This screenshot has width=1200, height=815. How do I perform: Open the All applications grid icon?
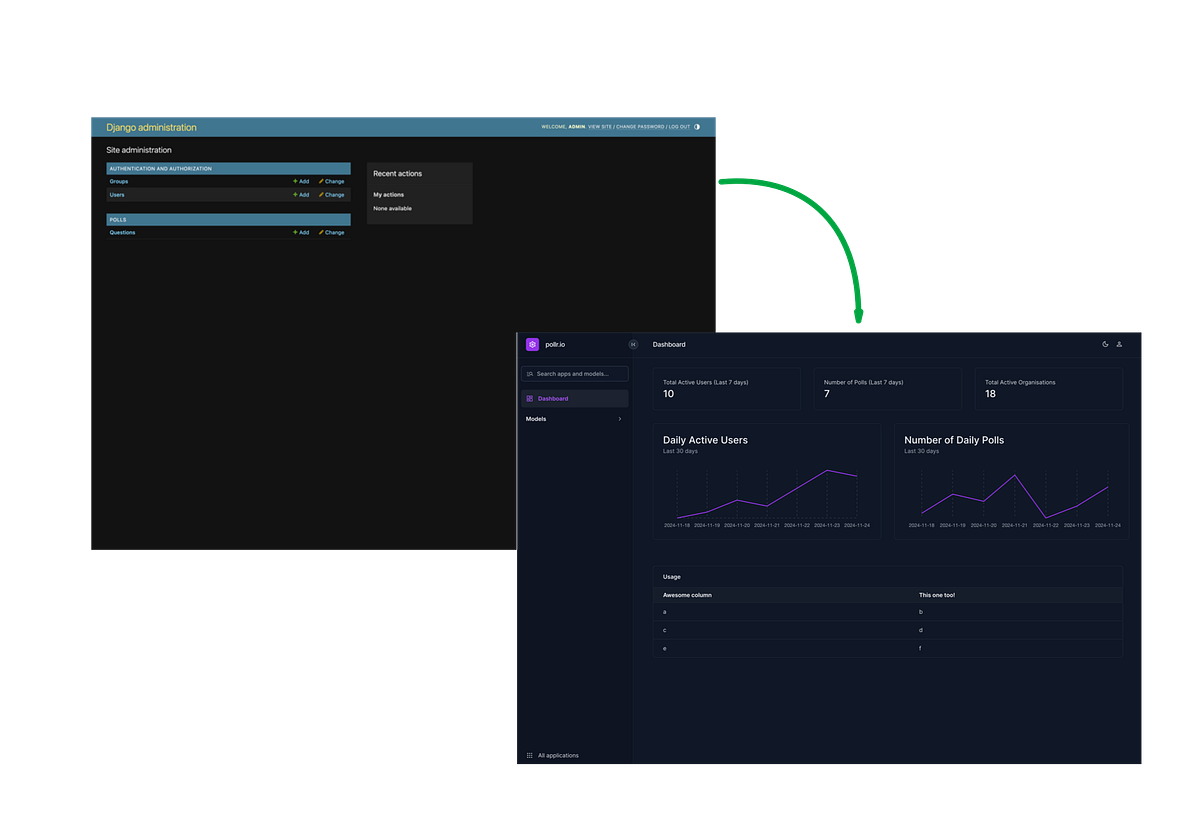(529, 755)
